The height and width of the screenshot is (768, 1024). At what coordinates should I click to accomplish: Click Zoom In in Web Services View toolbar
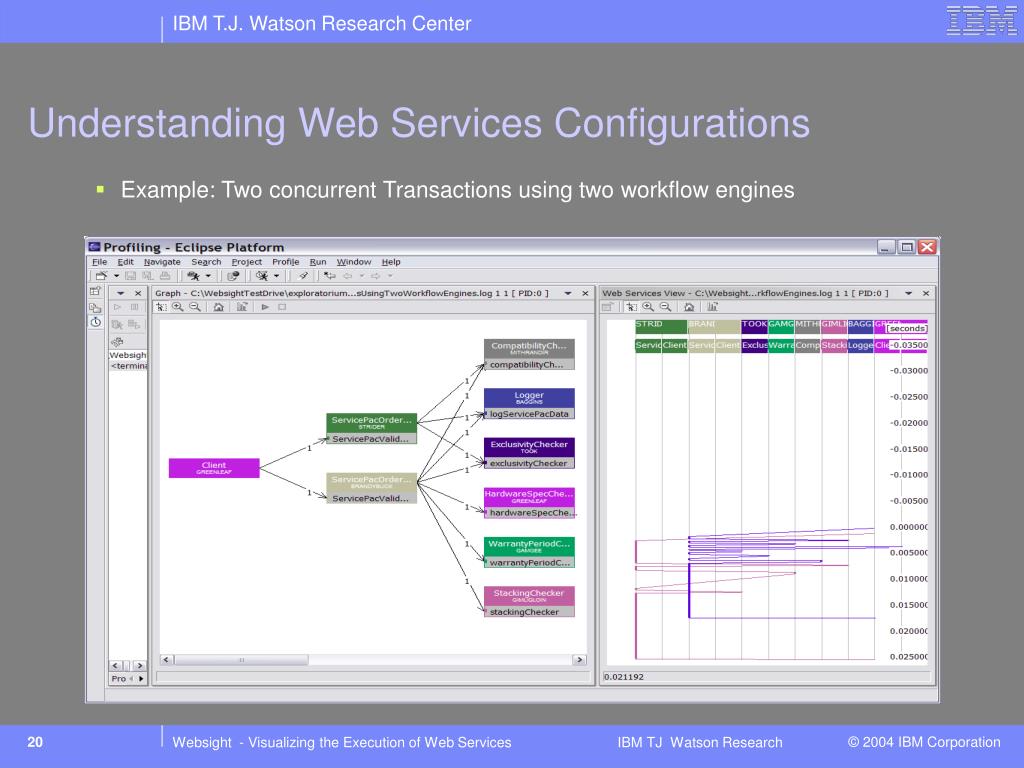pos(648,307)
